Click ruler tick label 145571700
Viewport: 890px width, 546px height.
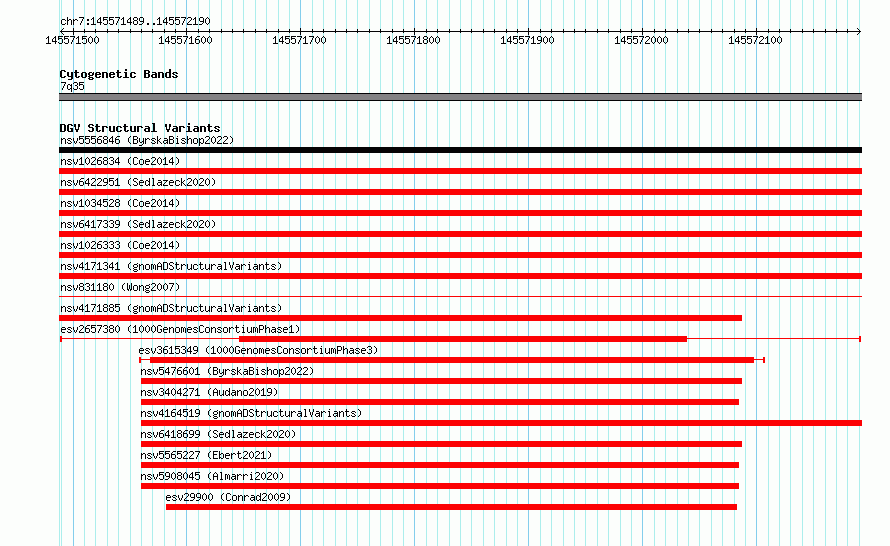click(x=299, y=40)
